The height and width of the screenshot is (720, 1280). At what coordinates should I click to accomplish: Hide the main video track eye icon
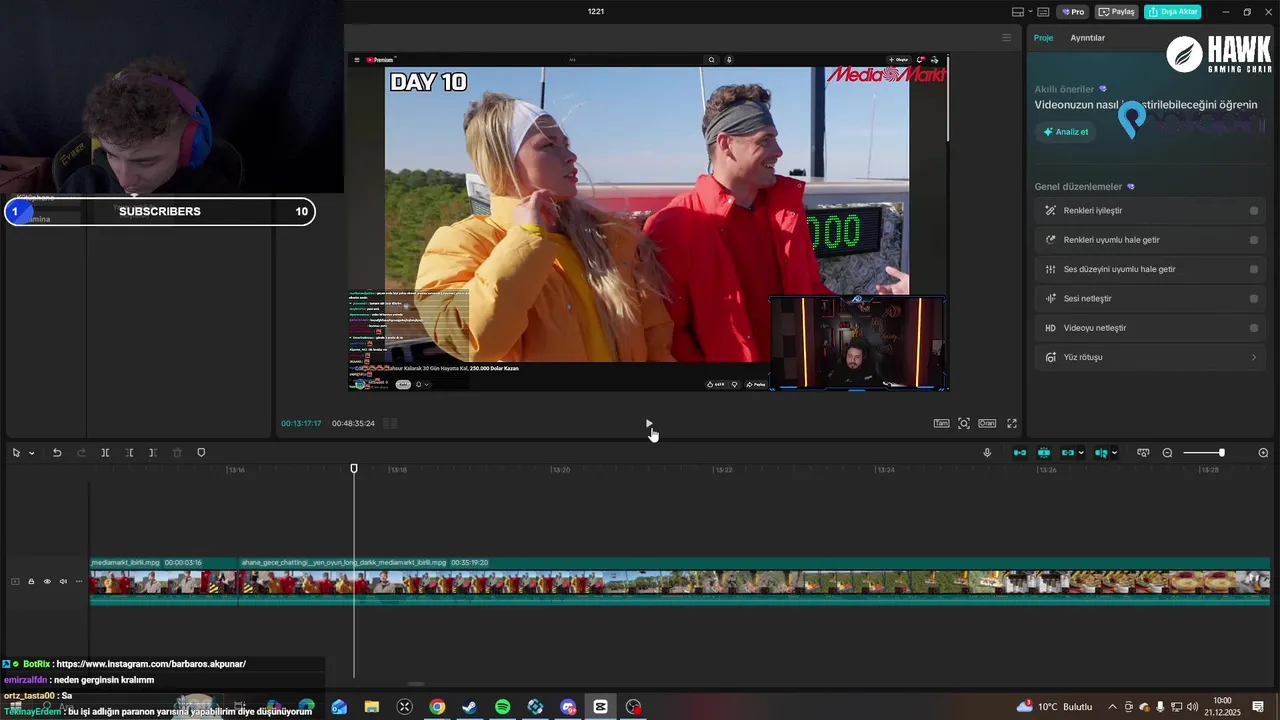pyautogui.click(x=47, y=581)
